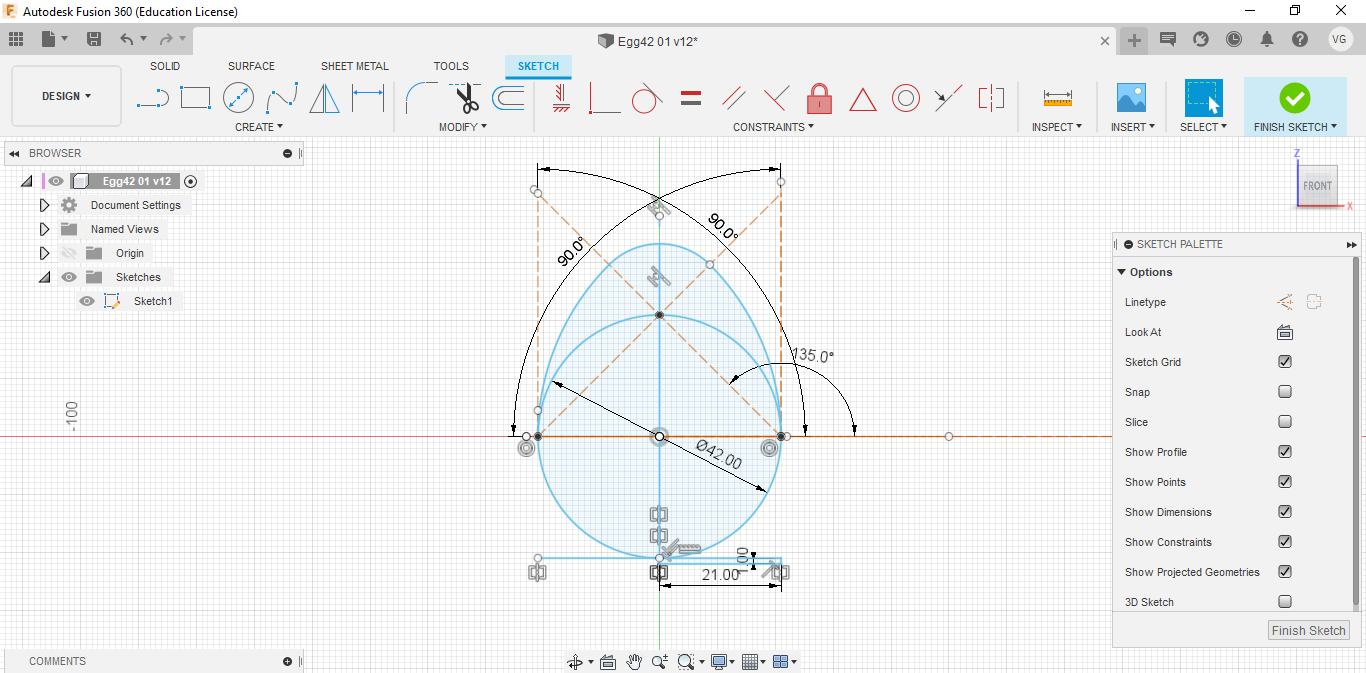Expand the Named Views tree node
The width and height of the screenshot is (1366, 673).
point(44,229)
